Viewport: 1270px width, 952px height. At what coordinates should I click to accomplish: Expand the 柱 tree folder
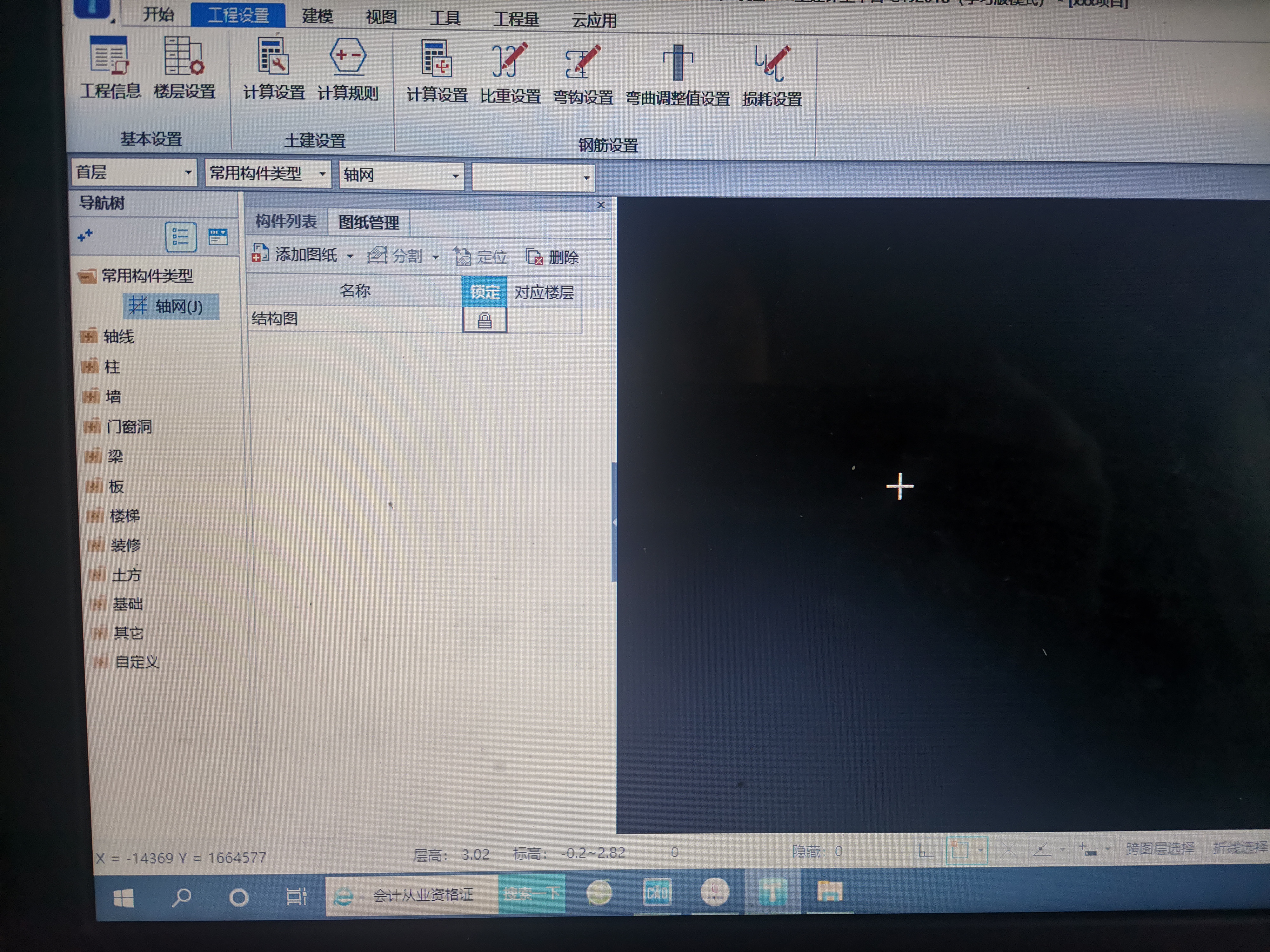click(x=90, y=367)
